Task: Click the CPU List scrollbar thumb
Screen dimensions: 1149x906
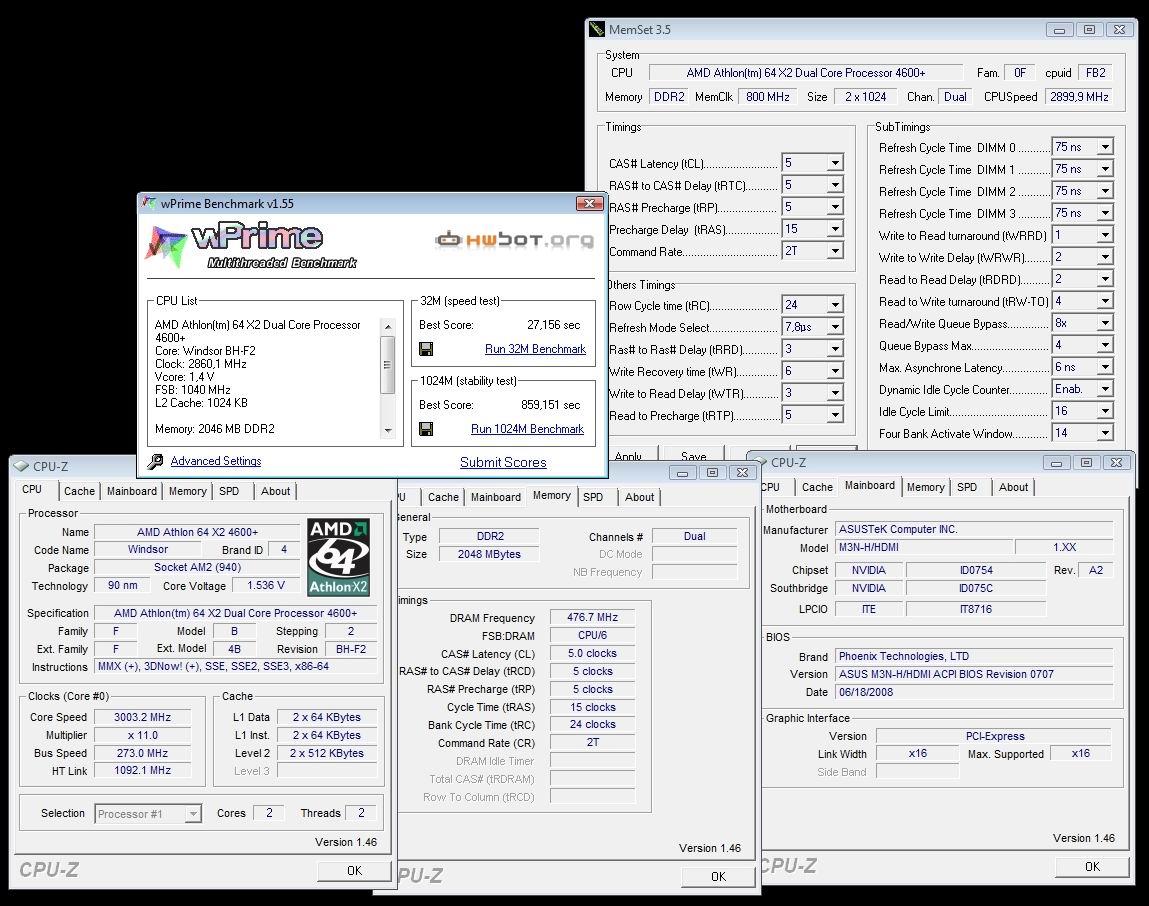Action: pos(388,364)
